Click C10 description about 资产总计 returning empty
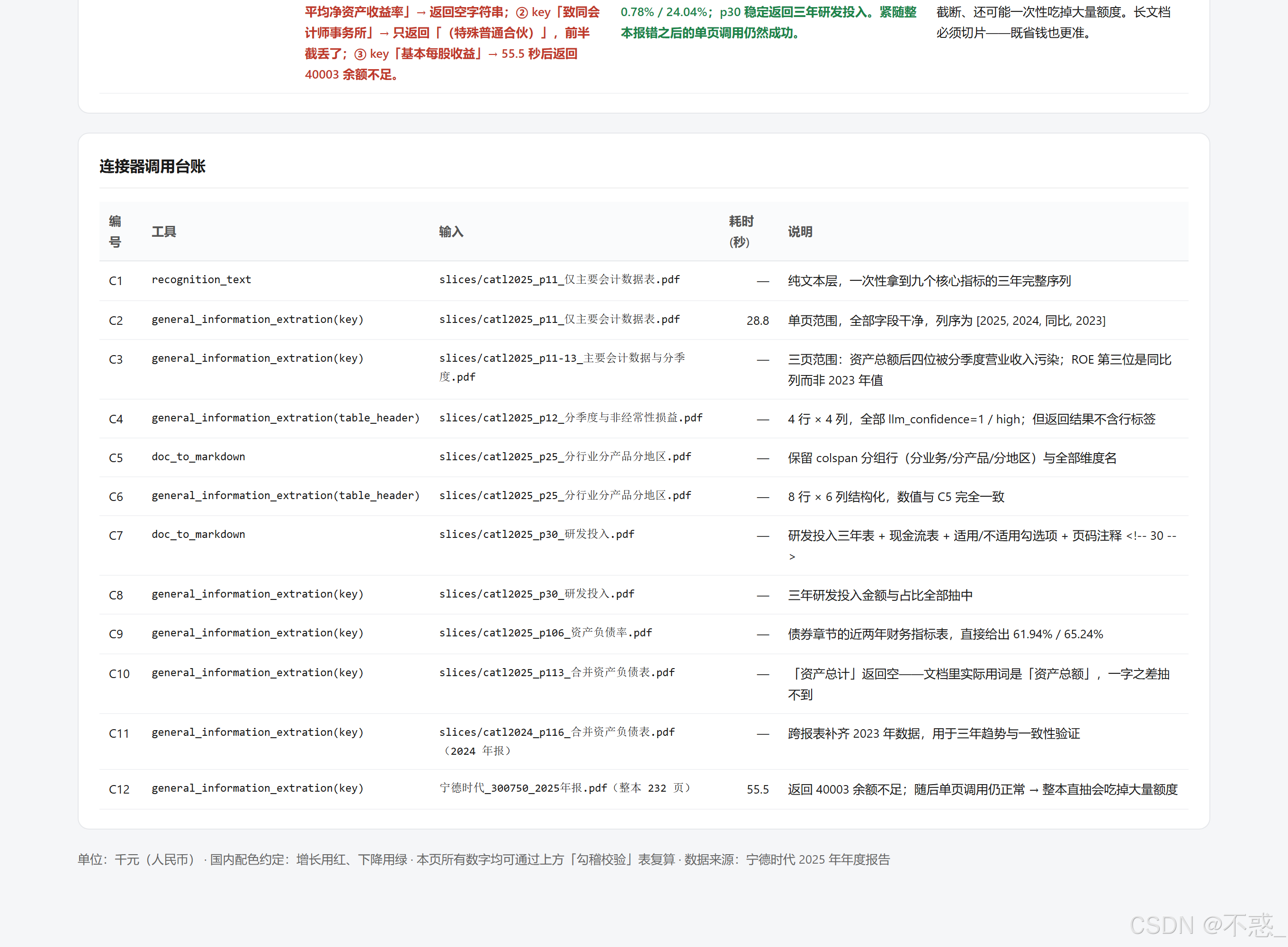1288x947 pixels. coord(979,684)
